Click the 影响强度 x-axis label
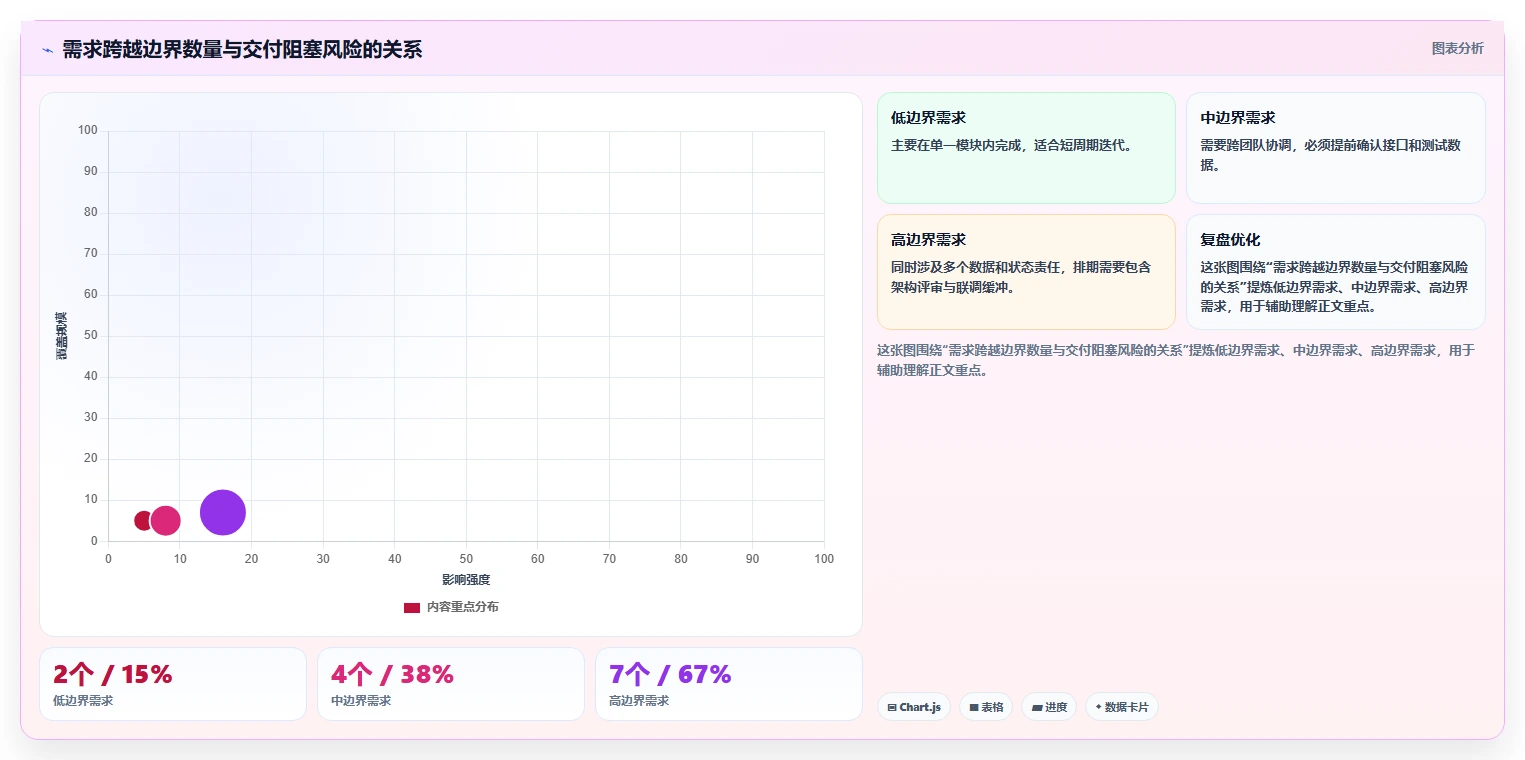Image resolution: width=1525 pixels, height=760 pixels. [x=466, y=580]
